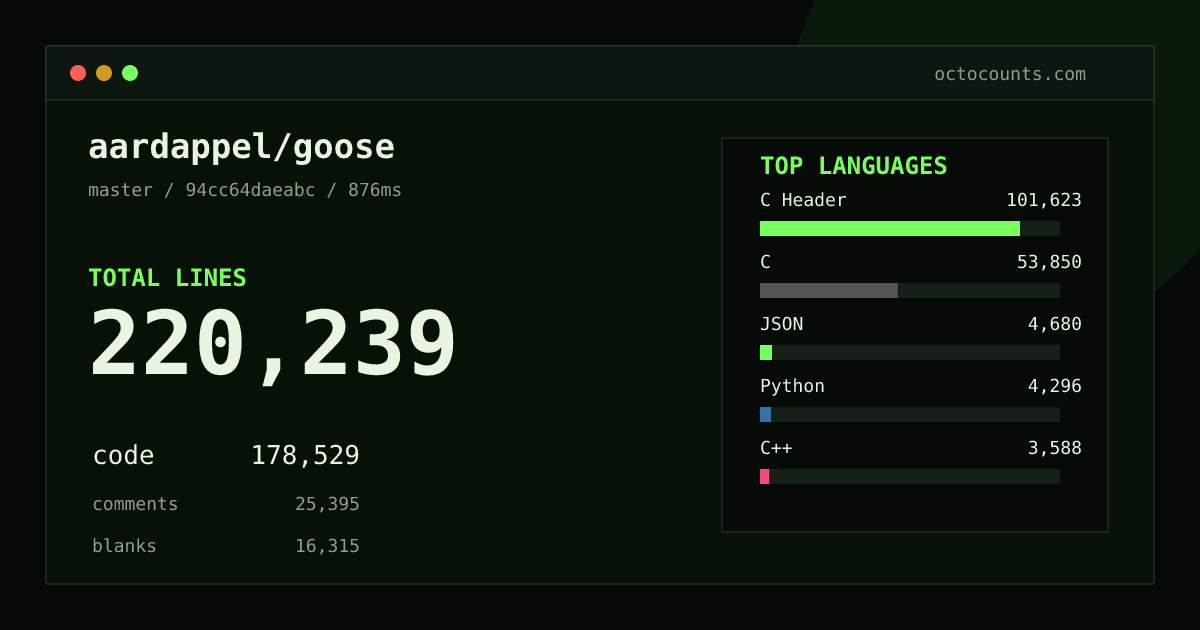Click the green maximize dot

coord(130,73)
